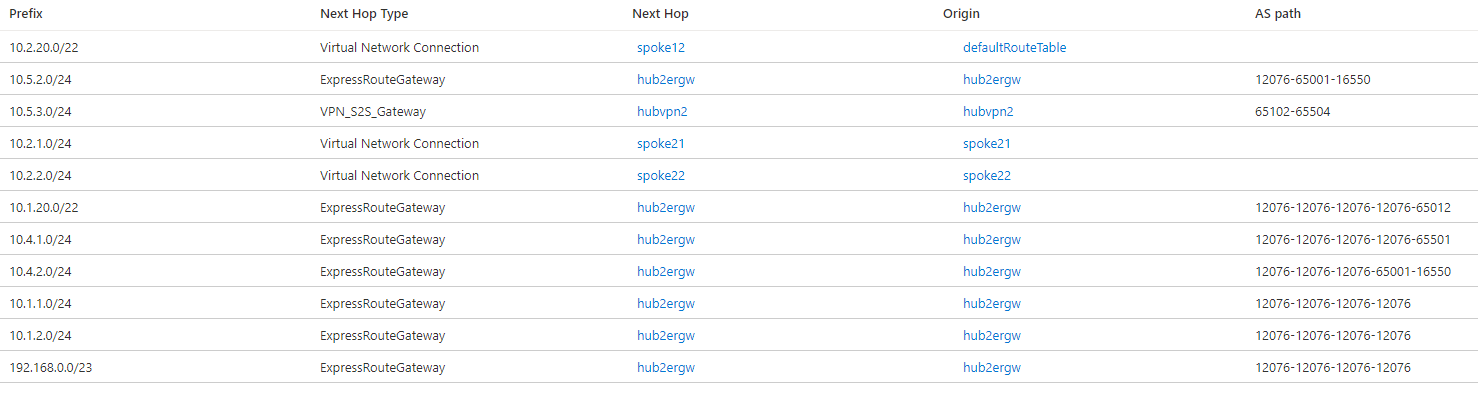Click hubvpn2 in the Origin column

tap(988, 111)
